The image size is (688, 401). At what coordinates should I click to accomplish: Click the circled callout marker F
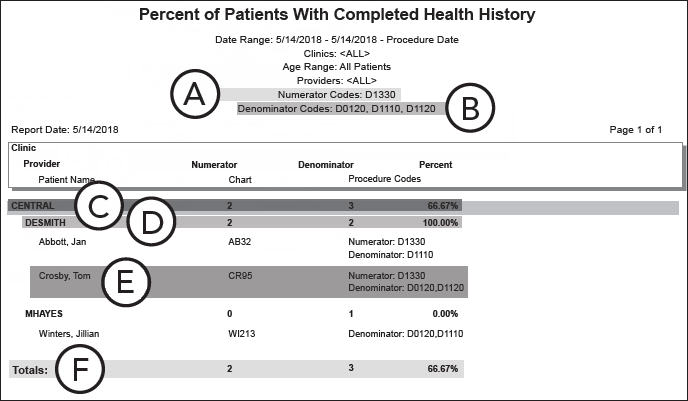pos(81,369)
